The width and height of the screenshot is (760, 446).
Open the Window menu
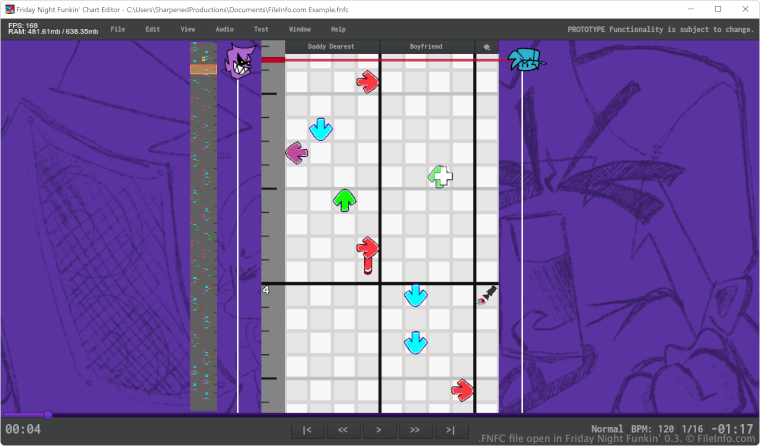click(x=299, y=29)
